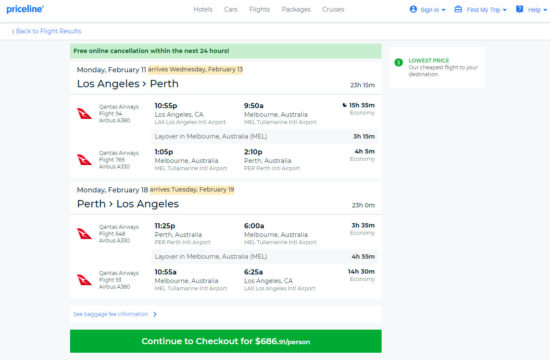This screenshot has height=360, width=550.
Task: Click the Sign In user icon
Action: [x=413, y=9]
